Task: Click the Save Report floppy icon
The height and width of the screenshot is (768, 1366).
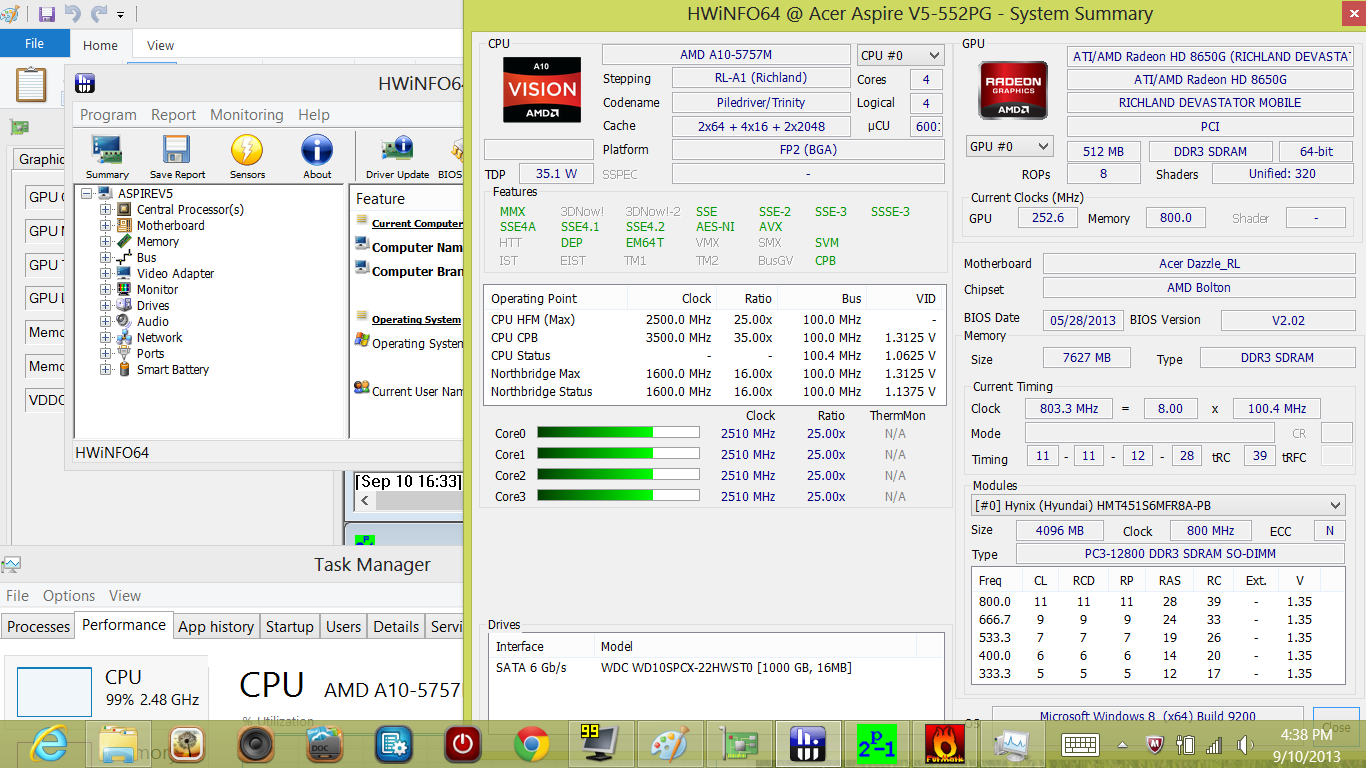Action: [177, 157]
